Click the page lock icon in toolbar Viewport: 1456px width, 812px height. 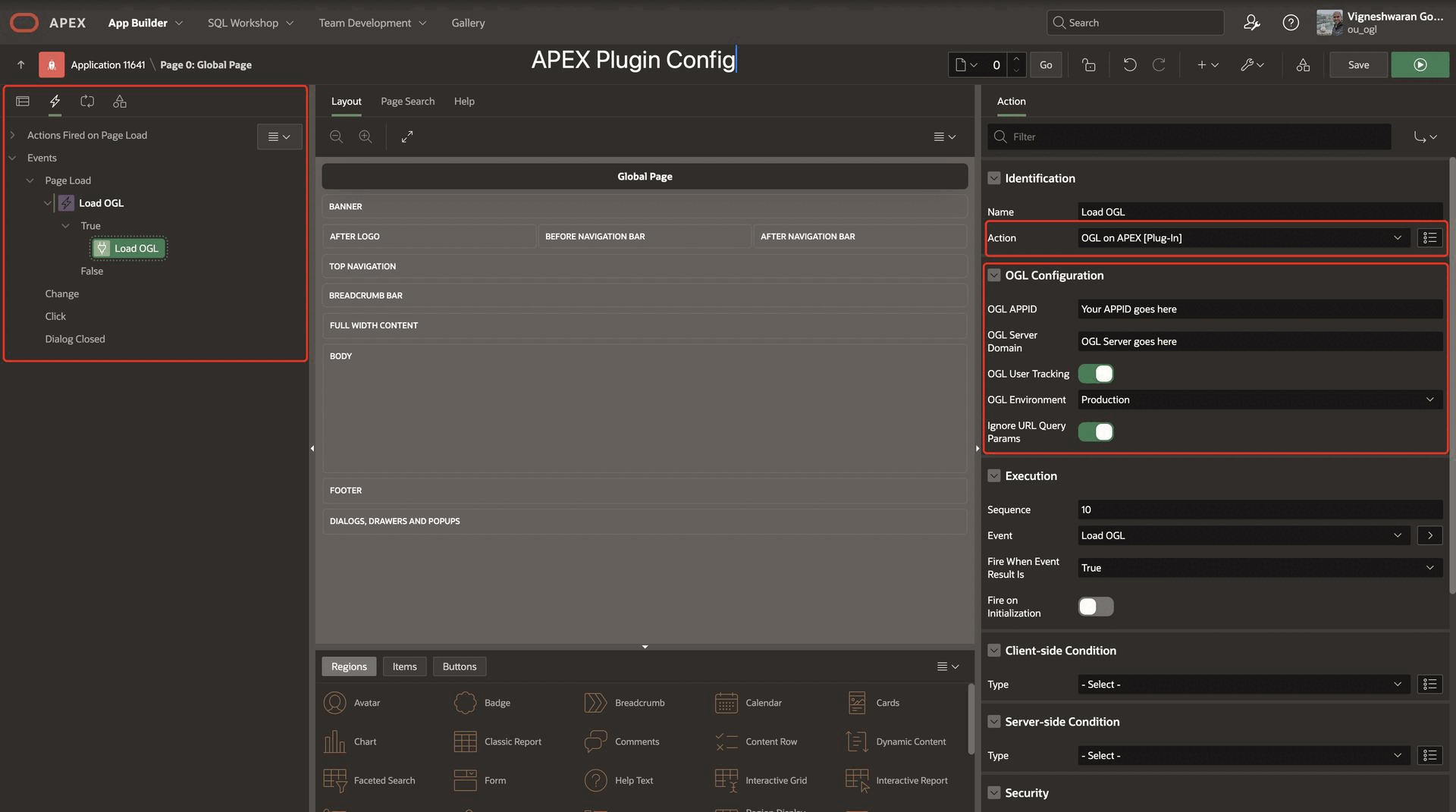[1089, 65]
